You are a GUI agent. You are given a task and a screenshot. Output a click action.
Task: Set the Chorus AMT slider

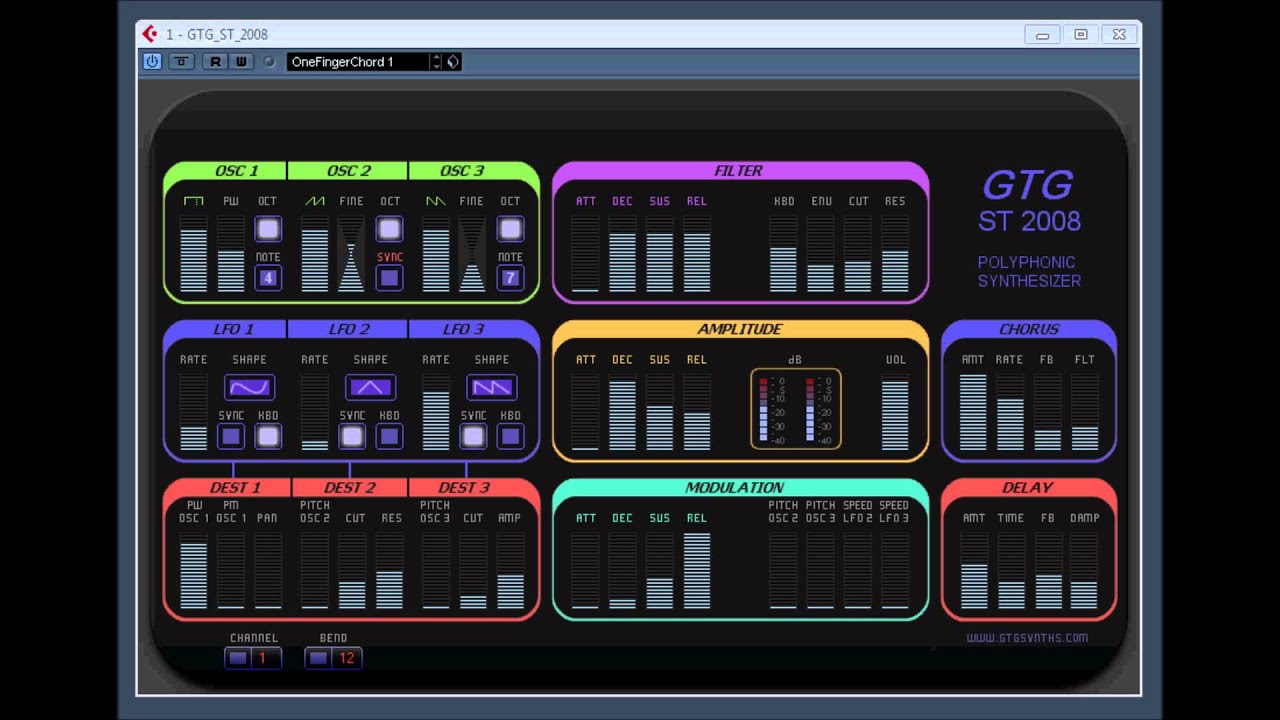973,412
